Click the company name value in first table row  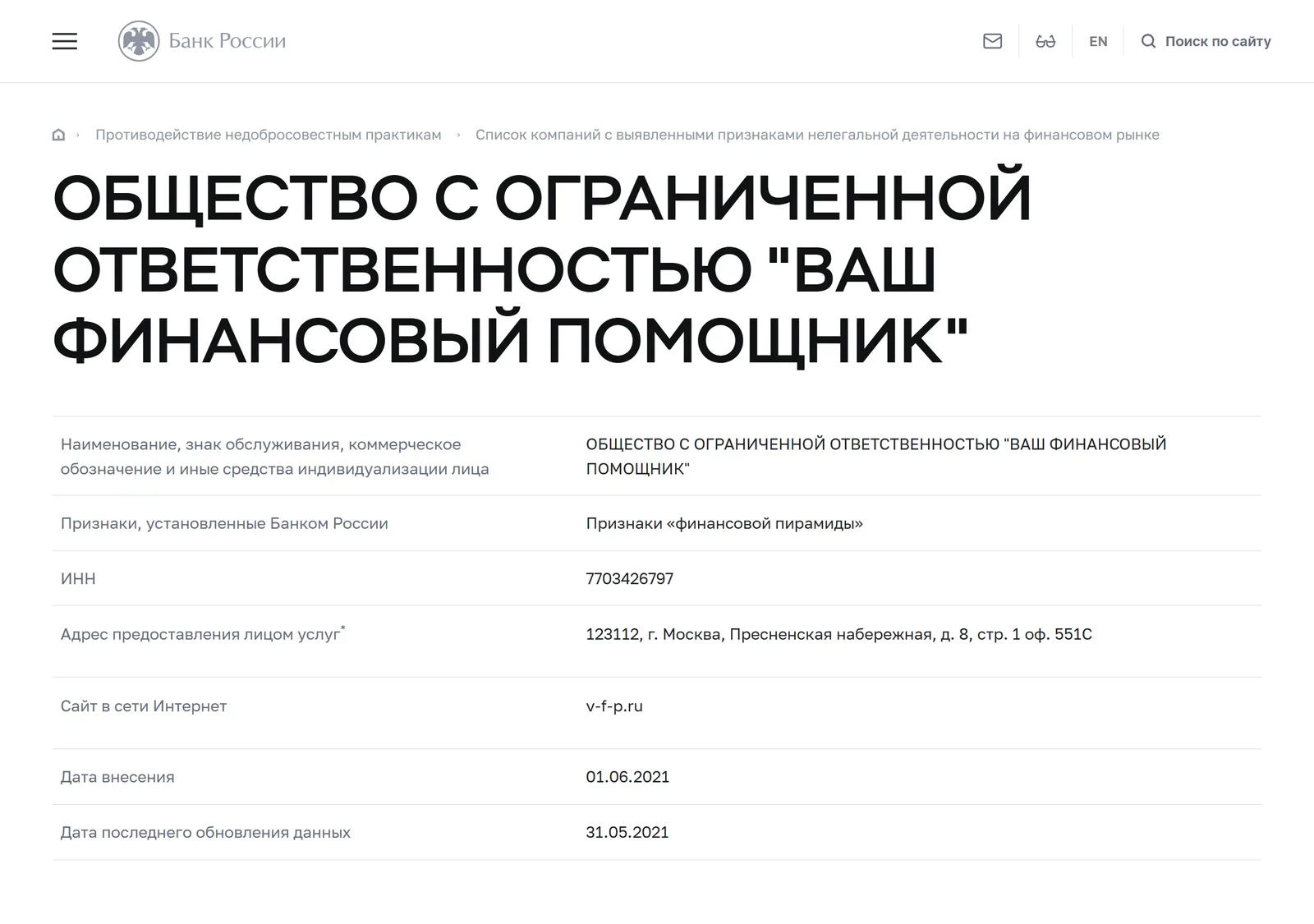[x=876, y=457]
